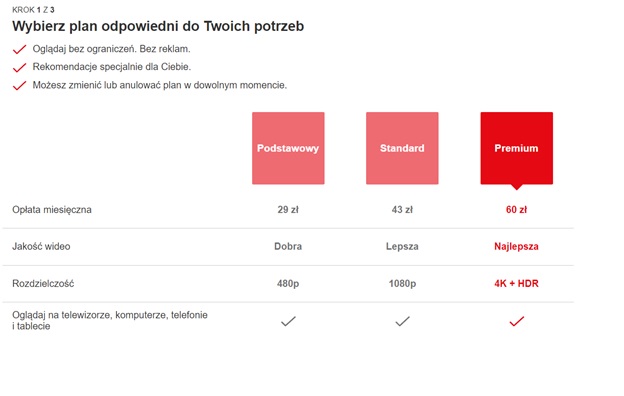Click the Standard device support checkmark
Viewport: 624px width, 396px height.
pos(402,321)
